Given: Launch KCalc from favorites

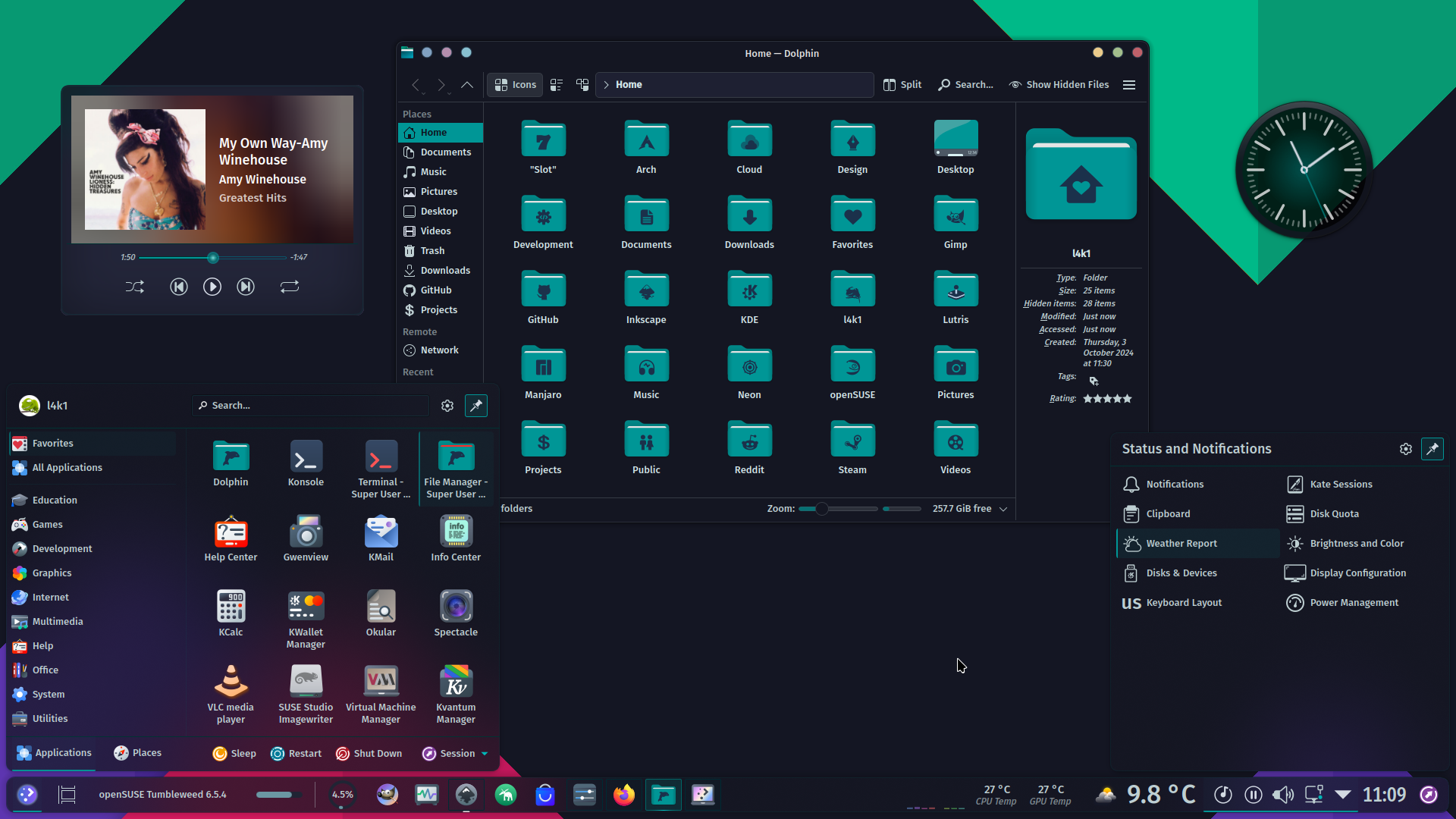Looking at the screenshot, I should (x=231, y=613).
